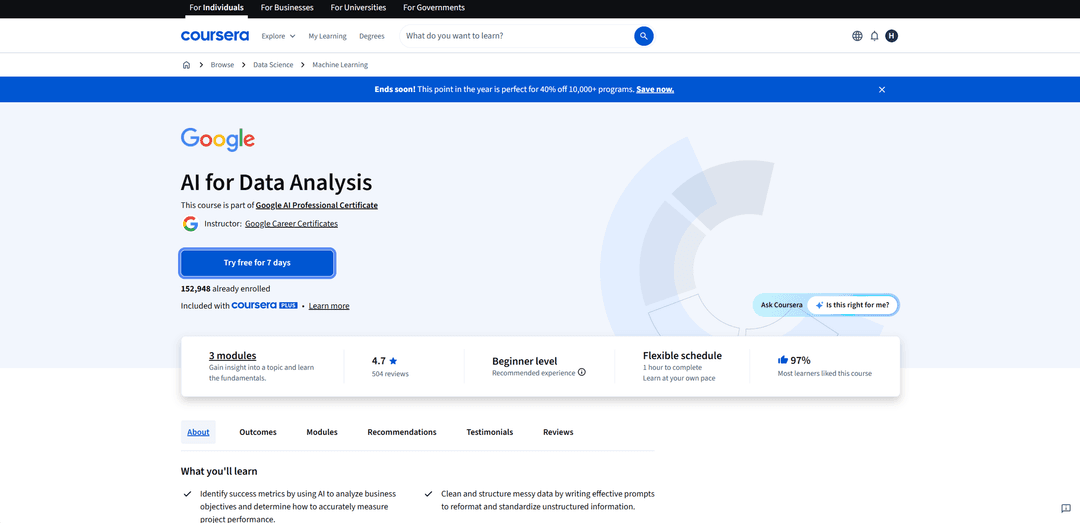Screen dimensions: 1080x523
Task: Click the Flexible schedule heading
Action: point(683,356)
